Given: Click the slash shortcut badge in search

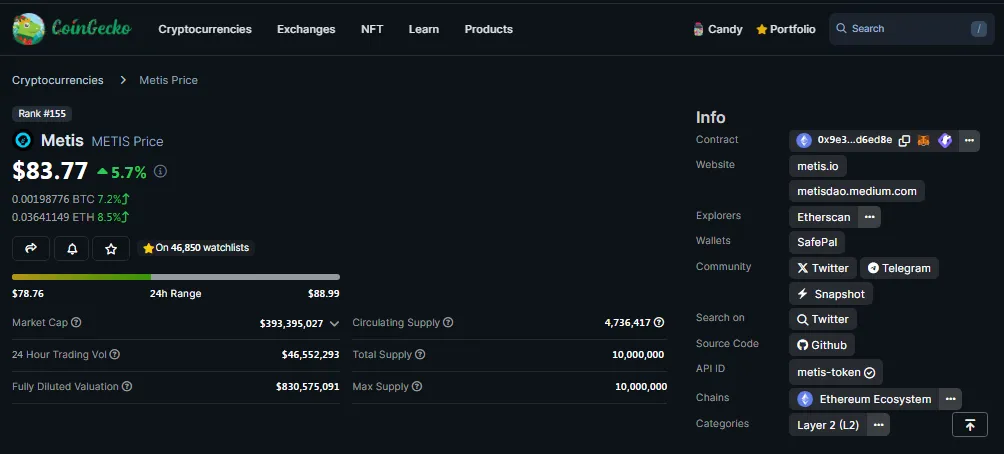Looking at the screenshot, I should [978, 29].
